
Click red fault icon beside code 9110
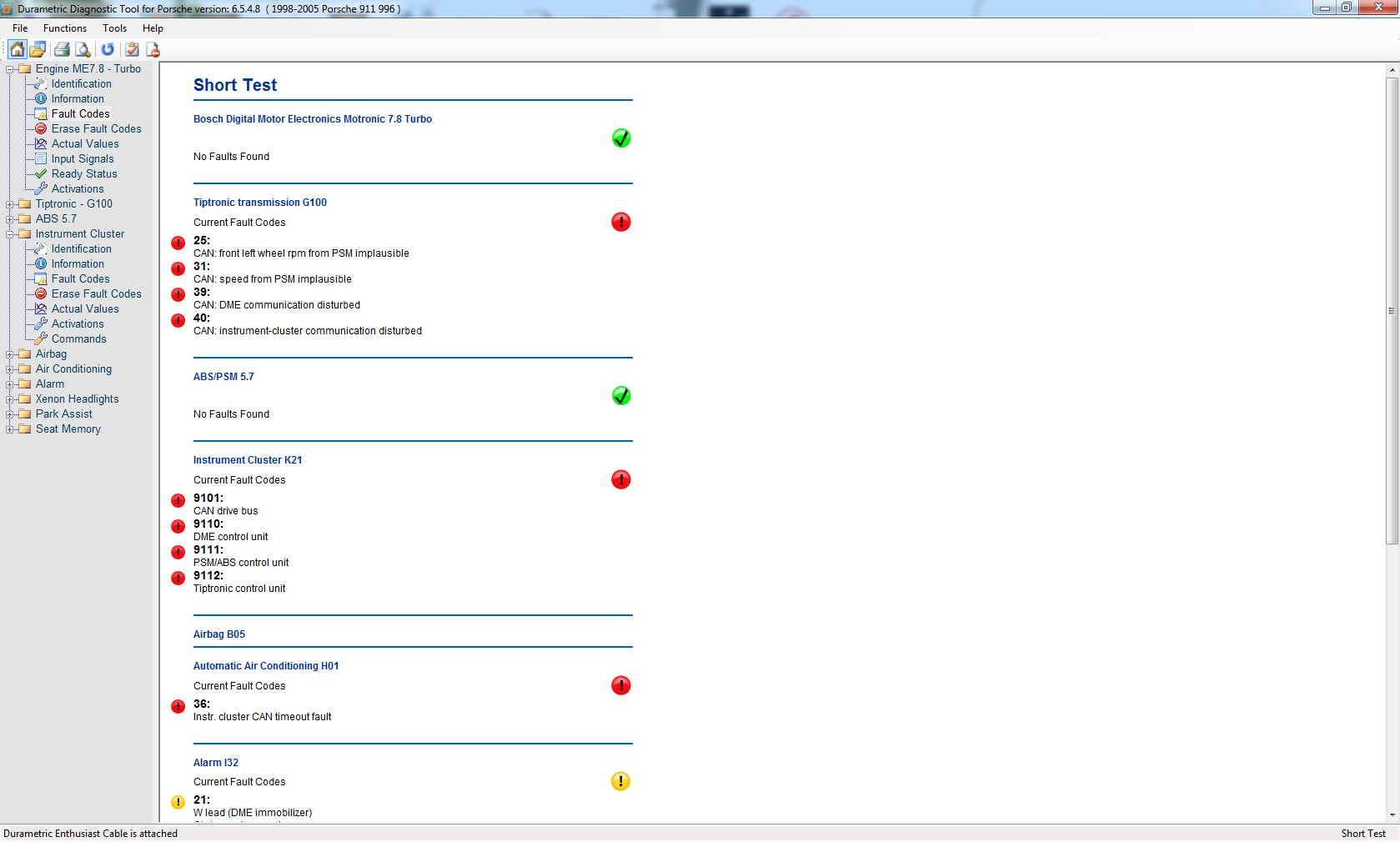click(x=178, y=526)
